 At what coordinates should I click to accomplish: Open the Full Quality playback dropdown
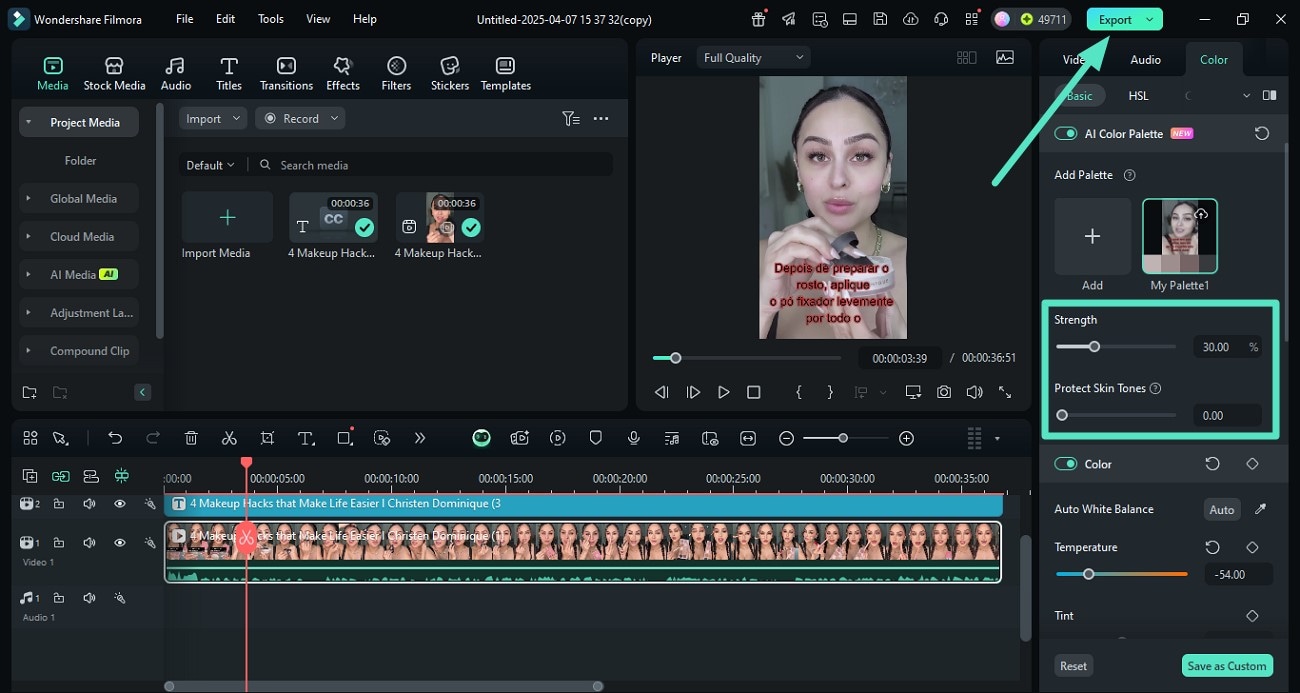(x=753, y=58)
